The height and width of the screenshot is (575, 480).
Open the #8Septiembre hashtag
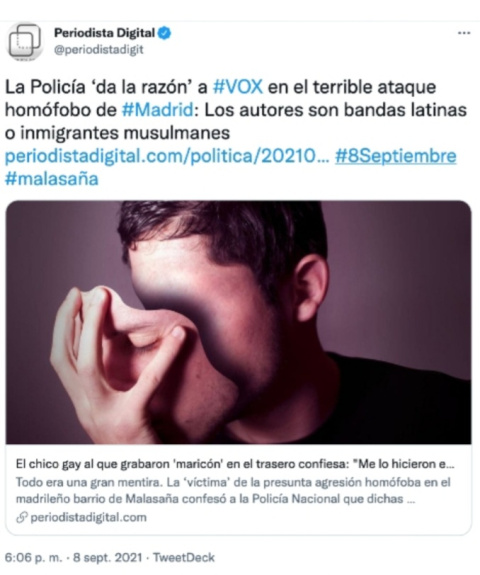tap(396, 156)
